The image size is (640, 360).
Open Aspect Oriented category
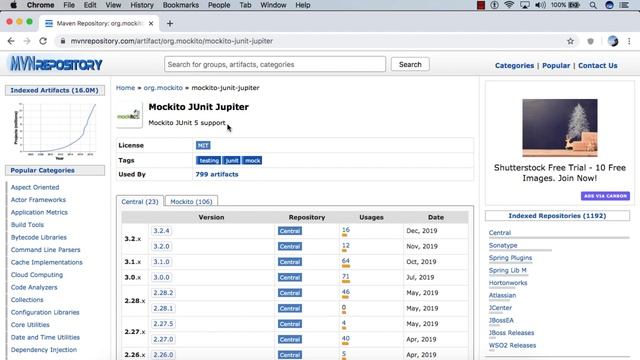35,187
